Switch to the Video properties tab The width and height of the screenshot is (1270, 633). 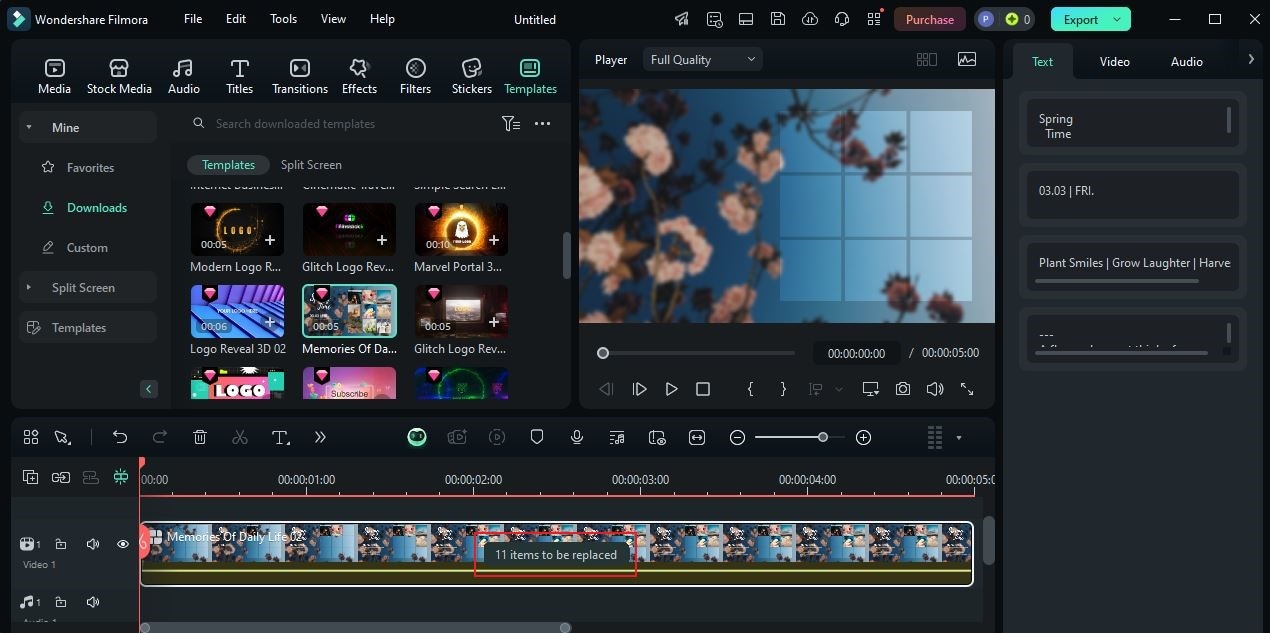[x=1114, y=62]
